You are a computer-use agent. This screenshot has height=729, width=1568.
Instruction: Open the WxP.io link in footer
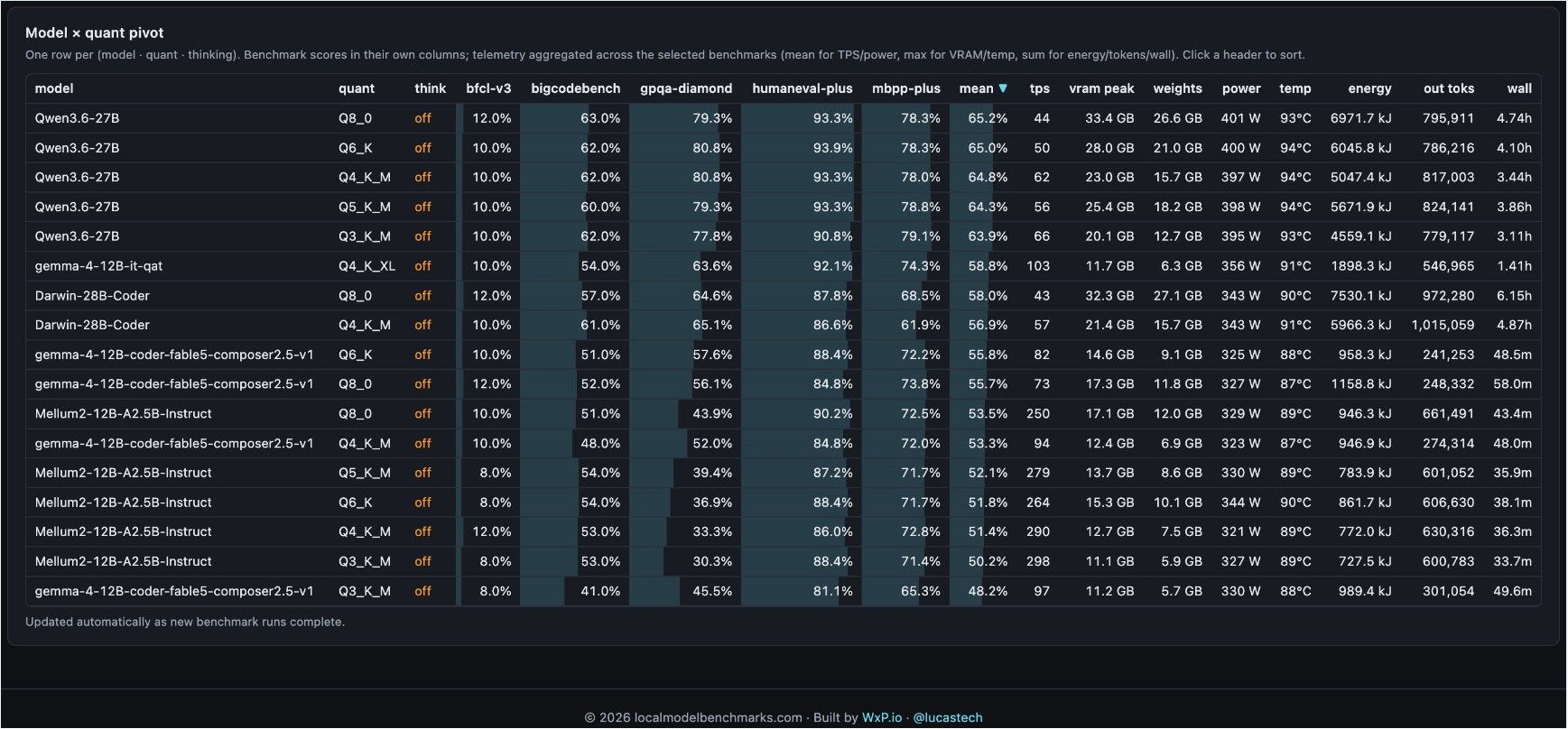882,717
